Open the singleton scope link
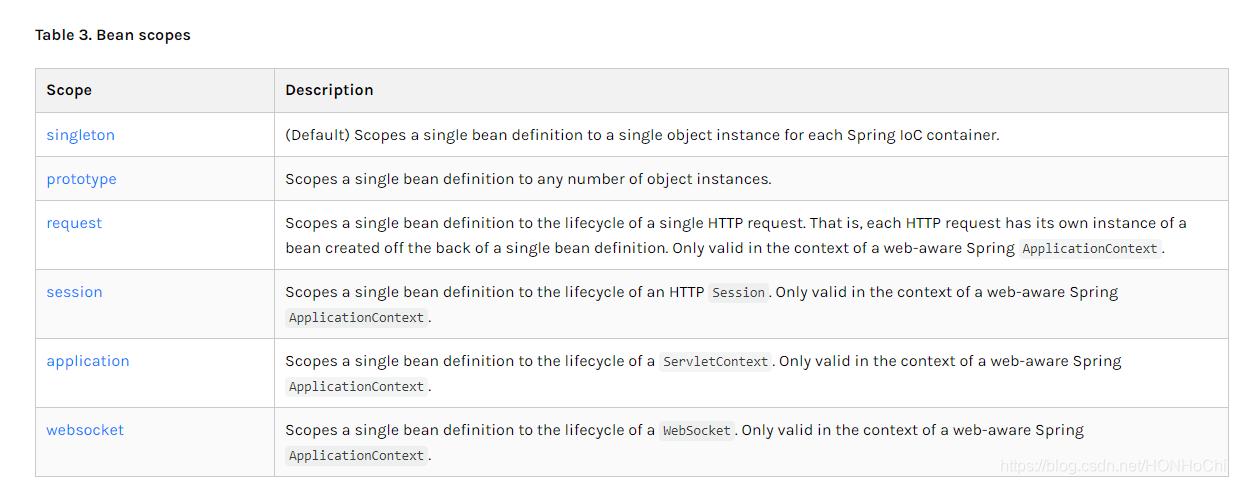 pos(80,135)
